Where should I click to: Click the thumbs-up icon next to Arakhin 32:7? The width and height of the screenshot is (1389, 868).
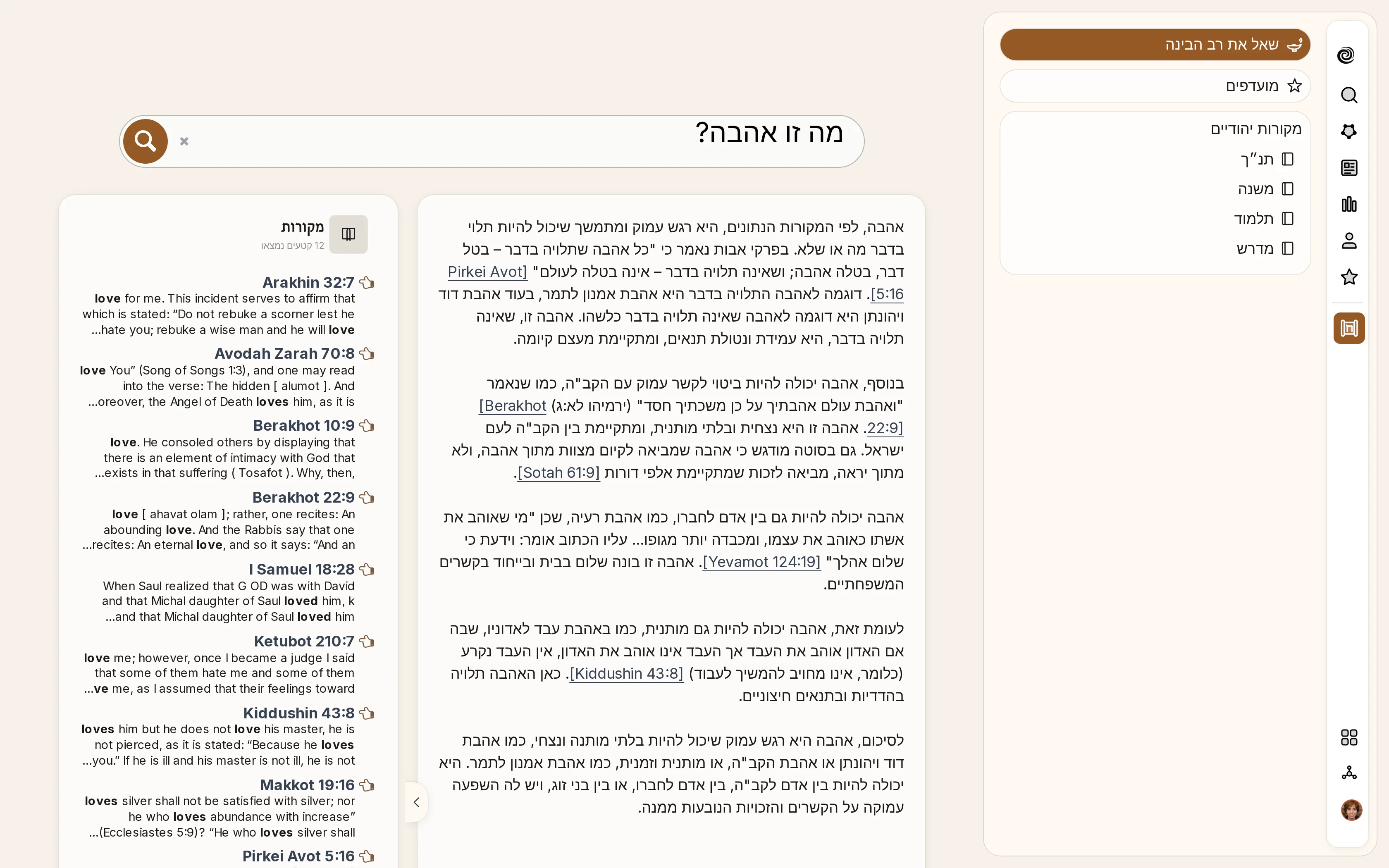[x=367, y=282]
